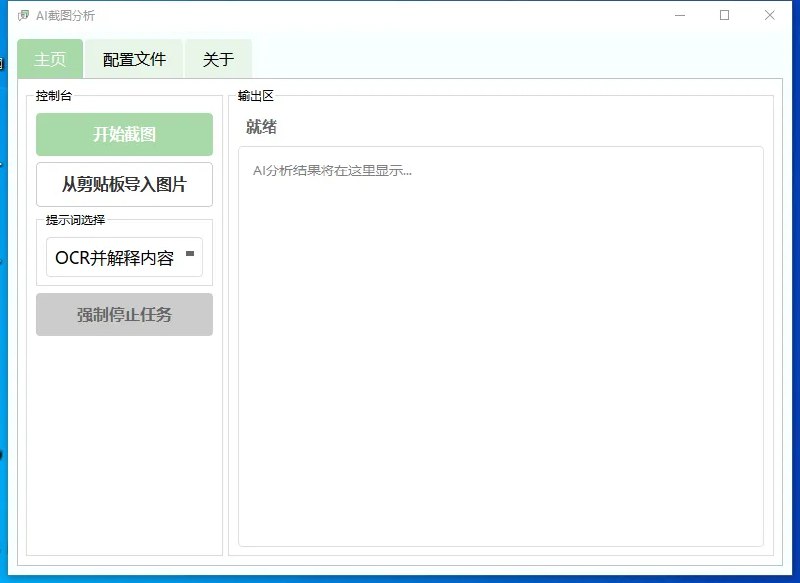Minimize the AI截图分析 window

(x=678, y=15)
